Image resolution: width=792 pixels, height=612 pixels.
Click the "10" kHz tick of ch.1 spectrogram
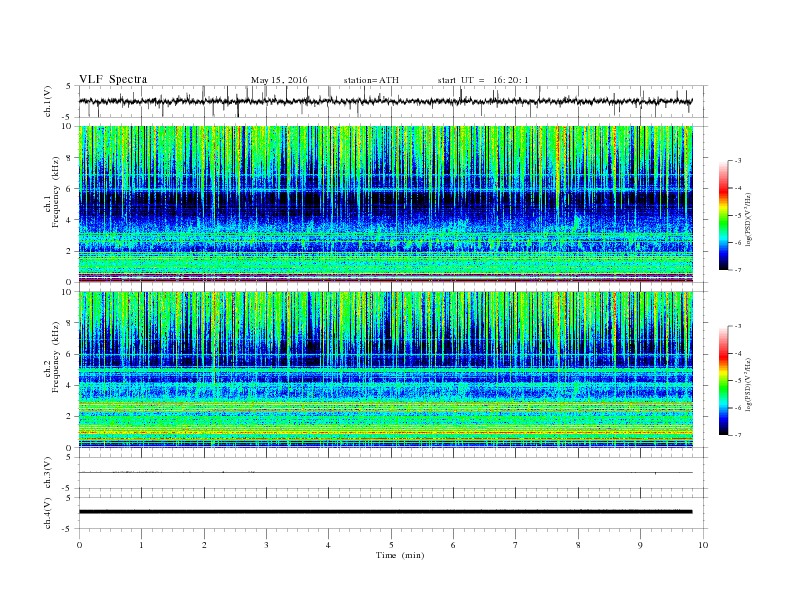click(67, 126)
